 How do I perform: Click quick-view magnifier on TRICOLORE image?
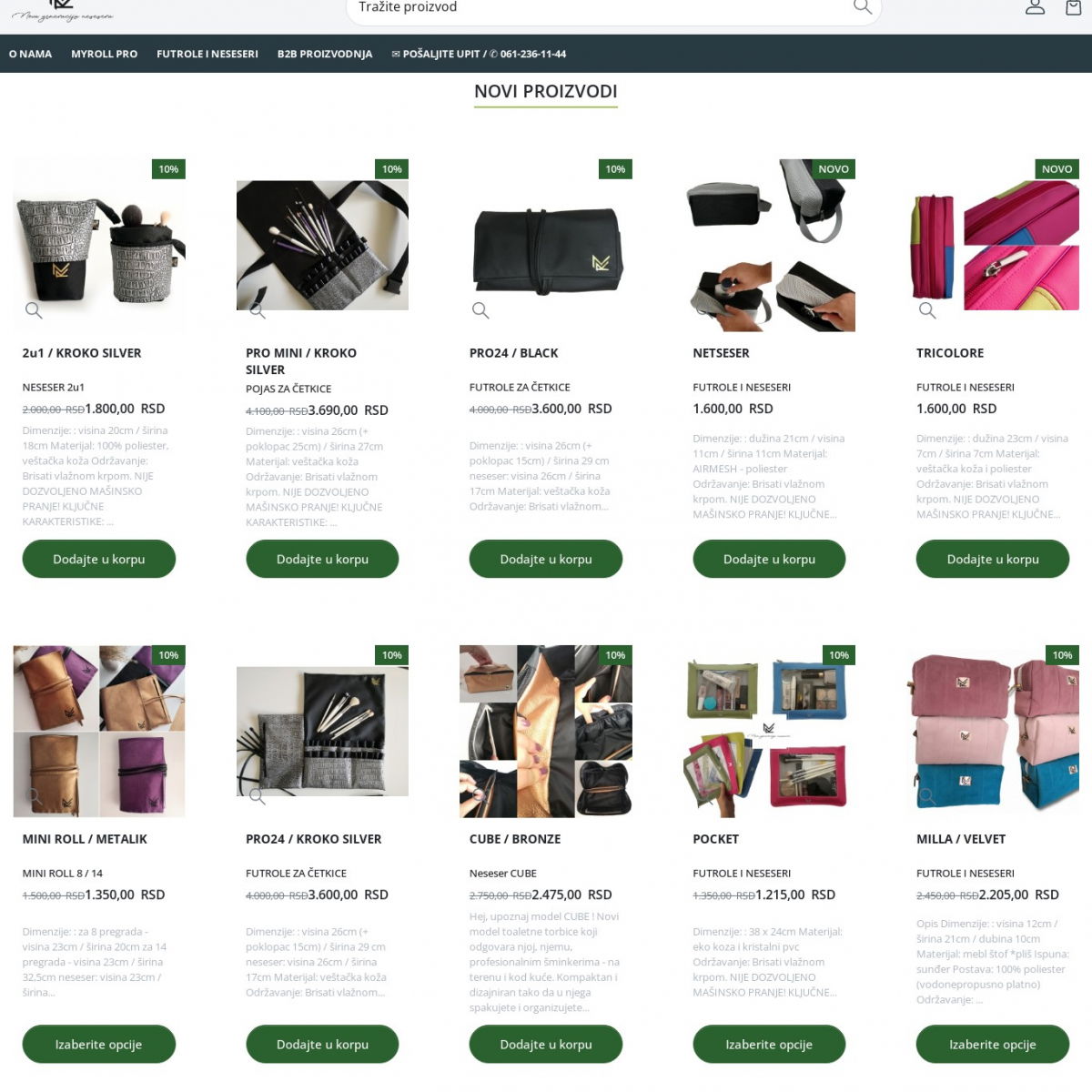pyautogui.click(x=927, y=310)
